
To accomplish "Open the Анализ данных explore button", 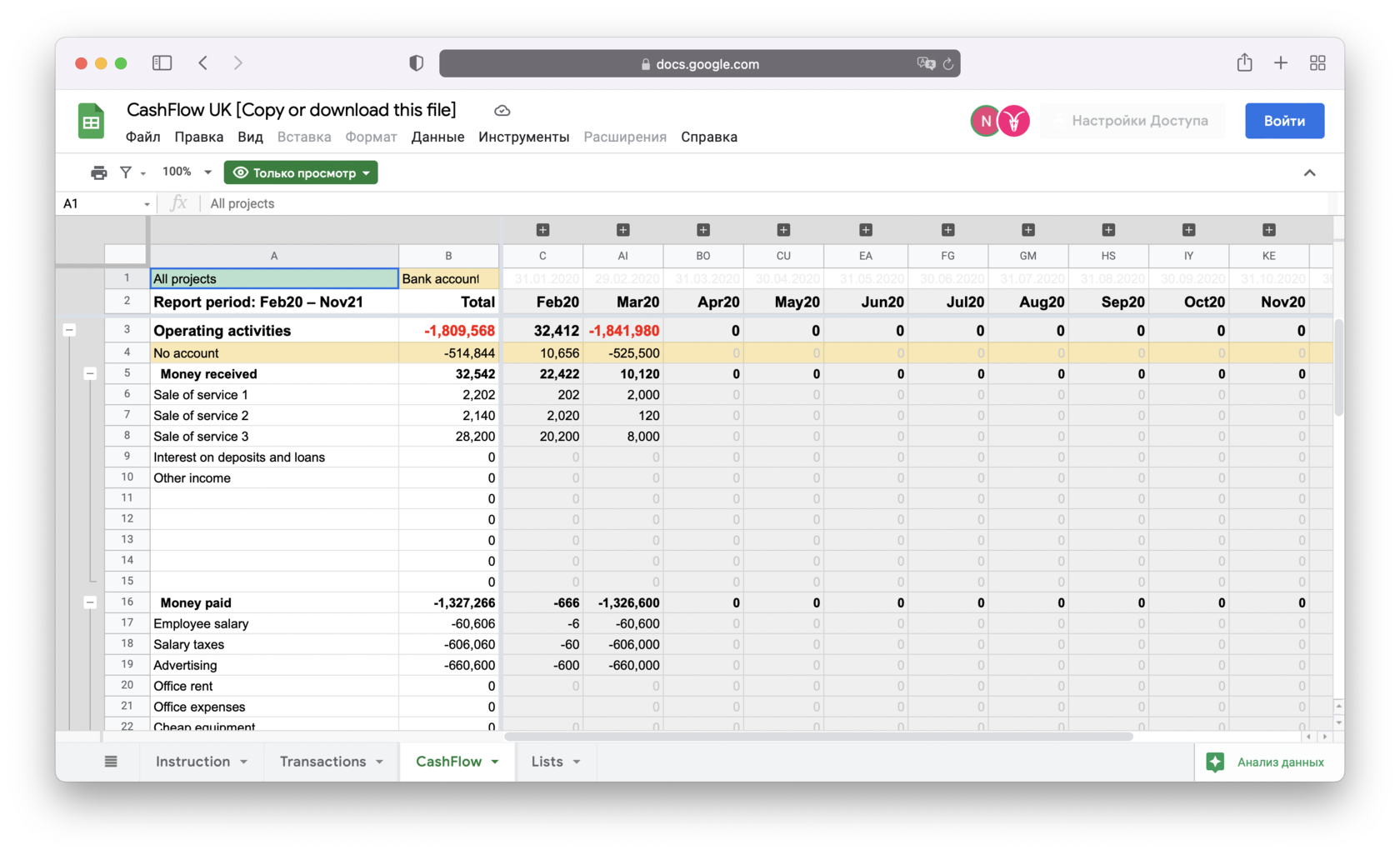I will point(1268,762).
